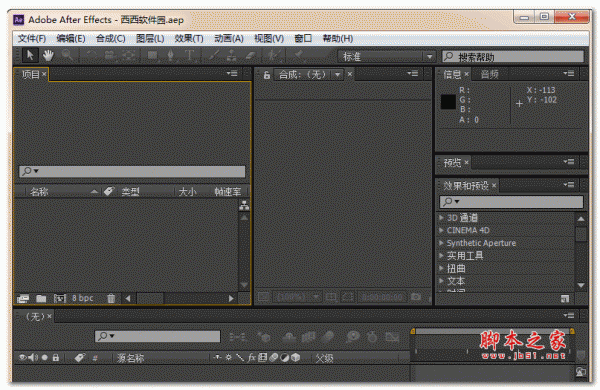Viewport: 600px width, 390px height.
Task: Create a new folder in Project panel
Action: click(x=41, y=299)
